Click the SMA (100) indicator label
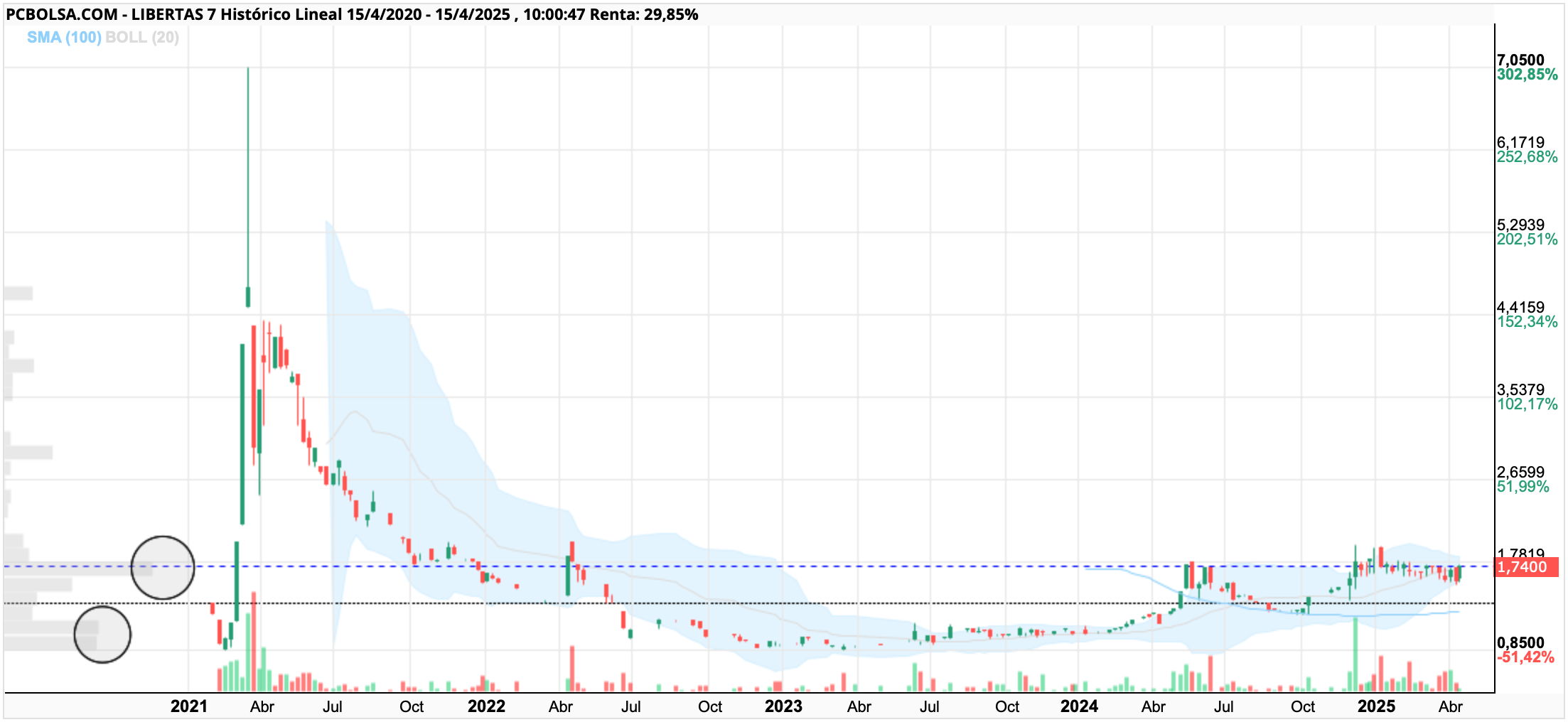The image size is (1568, 722). pos(64,38)
